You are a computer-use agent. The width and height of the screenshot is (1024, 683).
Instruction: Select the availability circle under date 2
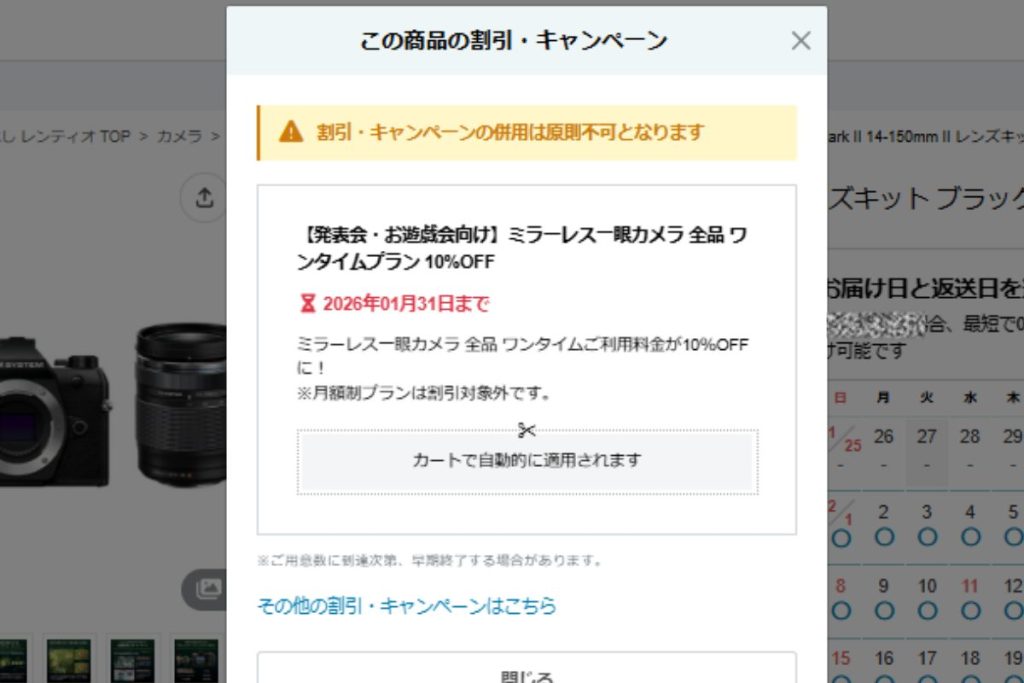883,535
